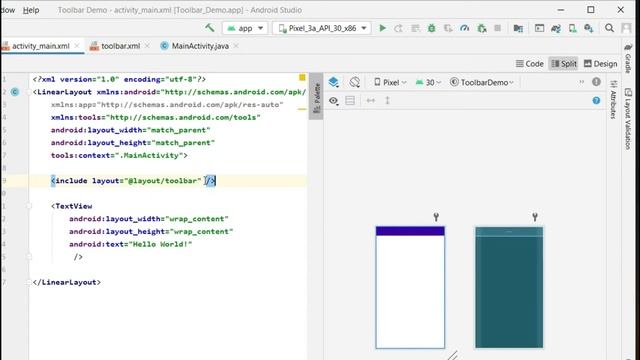Open Search Everywhere magnifier
The height and width of the screenshot is (360, 640).
tap(609, 28)
